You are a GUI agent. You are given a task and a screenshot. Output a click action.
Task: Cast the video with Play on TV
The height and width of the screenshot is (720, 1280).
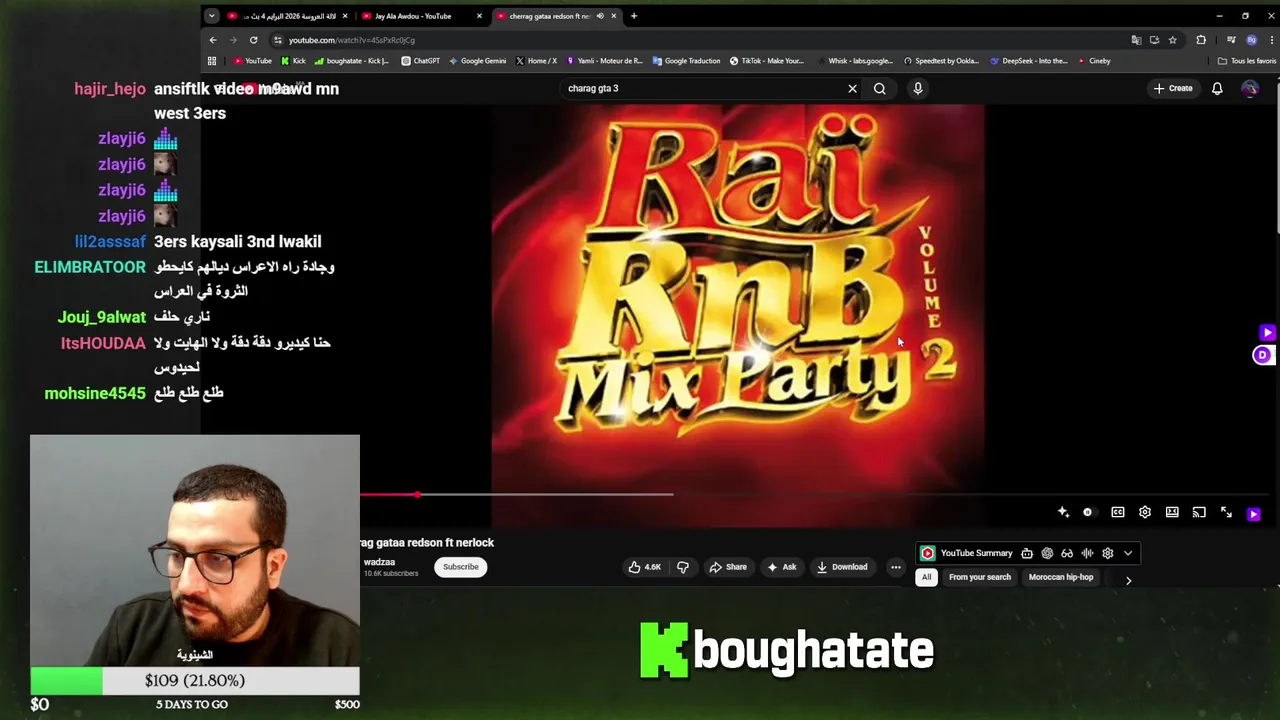[x=1199, y=512]
